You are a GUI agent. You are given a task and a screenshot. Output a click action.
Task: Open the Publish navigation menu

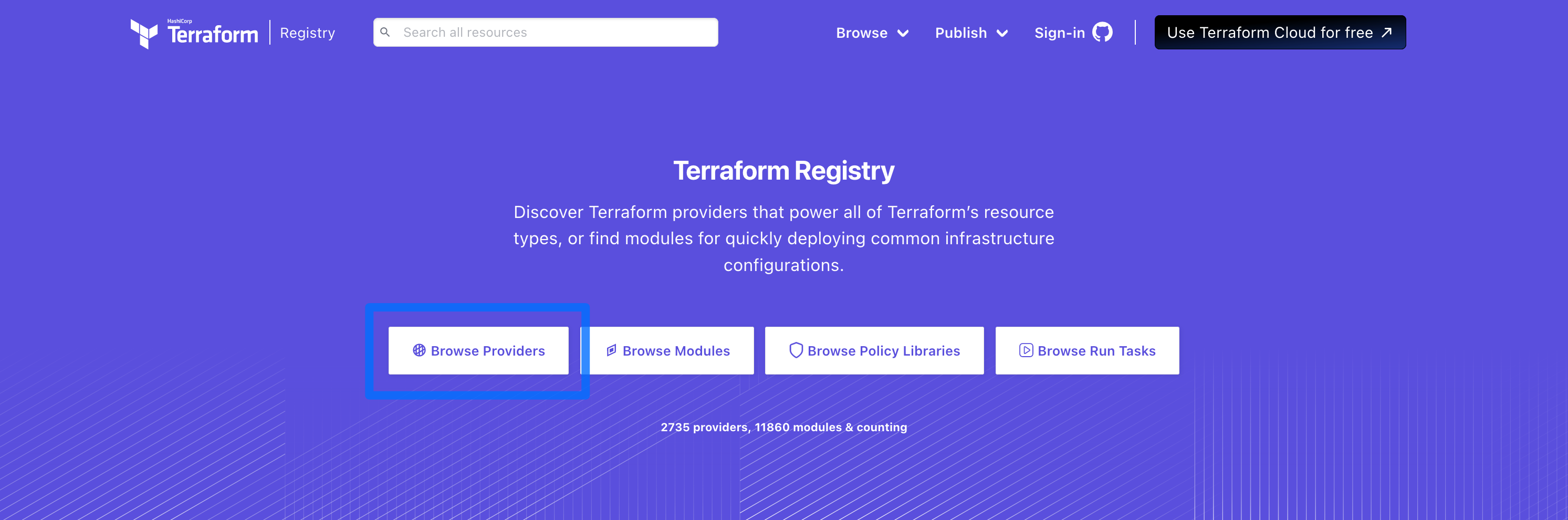971,33
